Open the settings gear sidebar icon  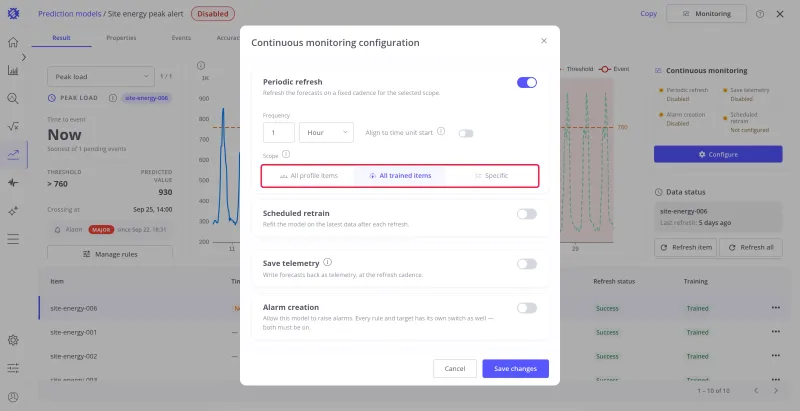pyautogui.click(x=13, y=340)
